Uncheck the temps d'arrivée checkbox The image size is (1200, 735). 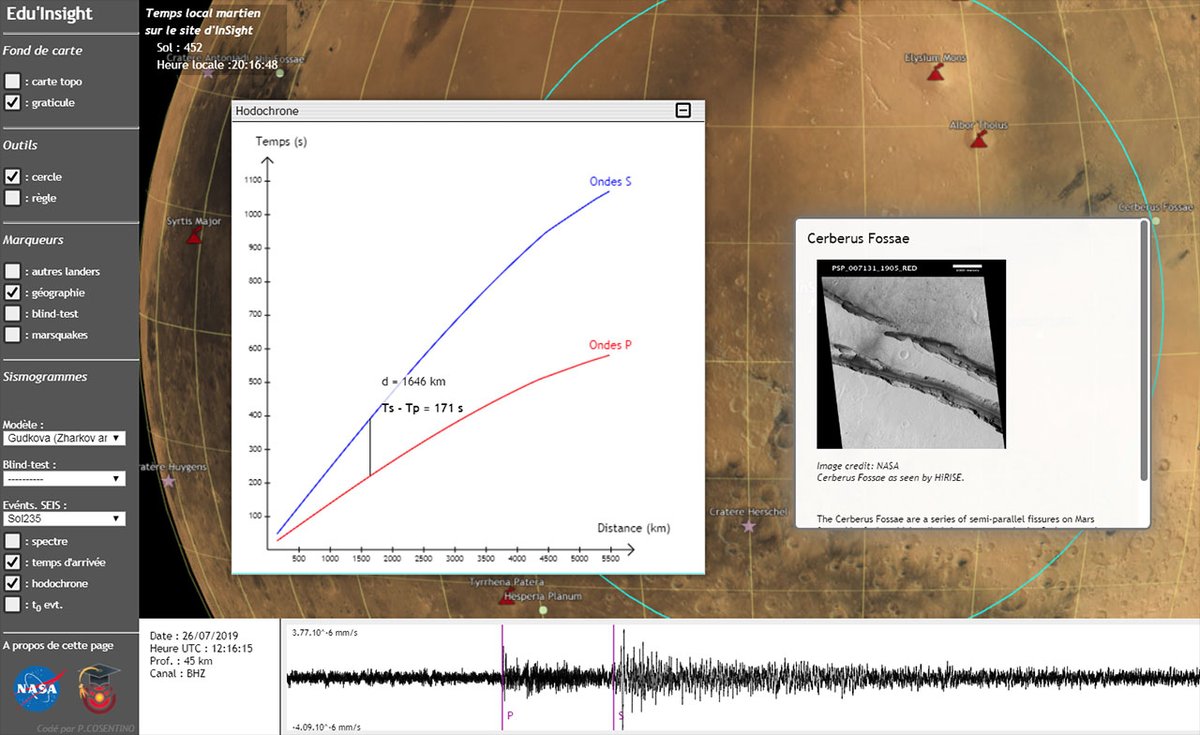click(12, 562)
